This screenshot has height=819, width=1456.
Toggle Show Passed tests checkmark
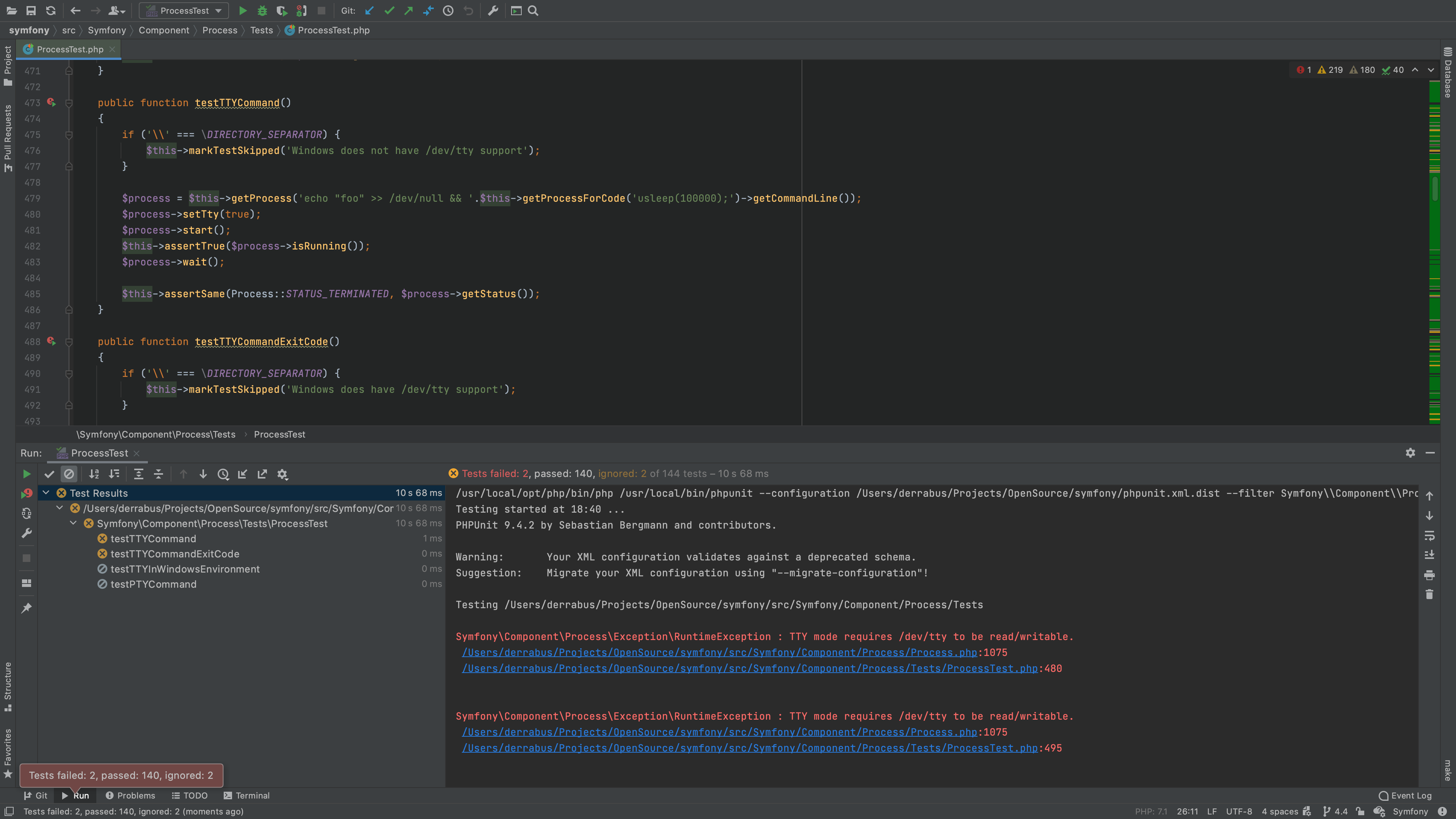pos(49,474)
